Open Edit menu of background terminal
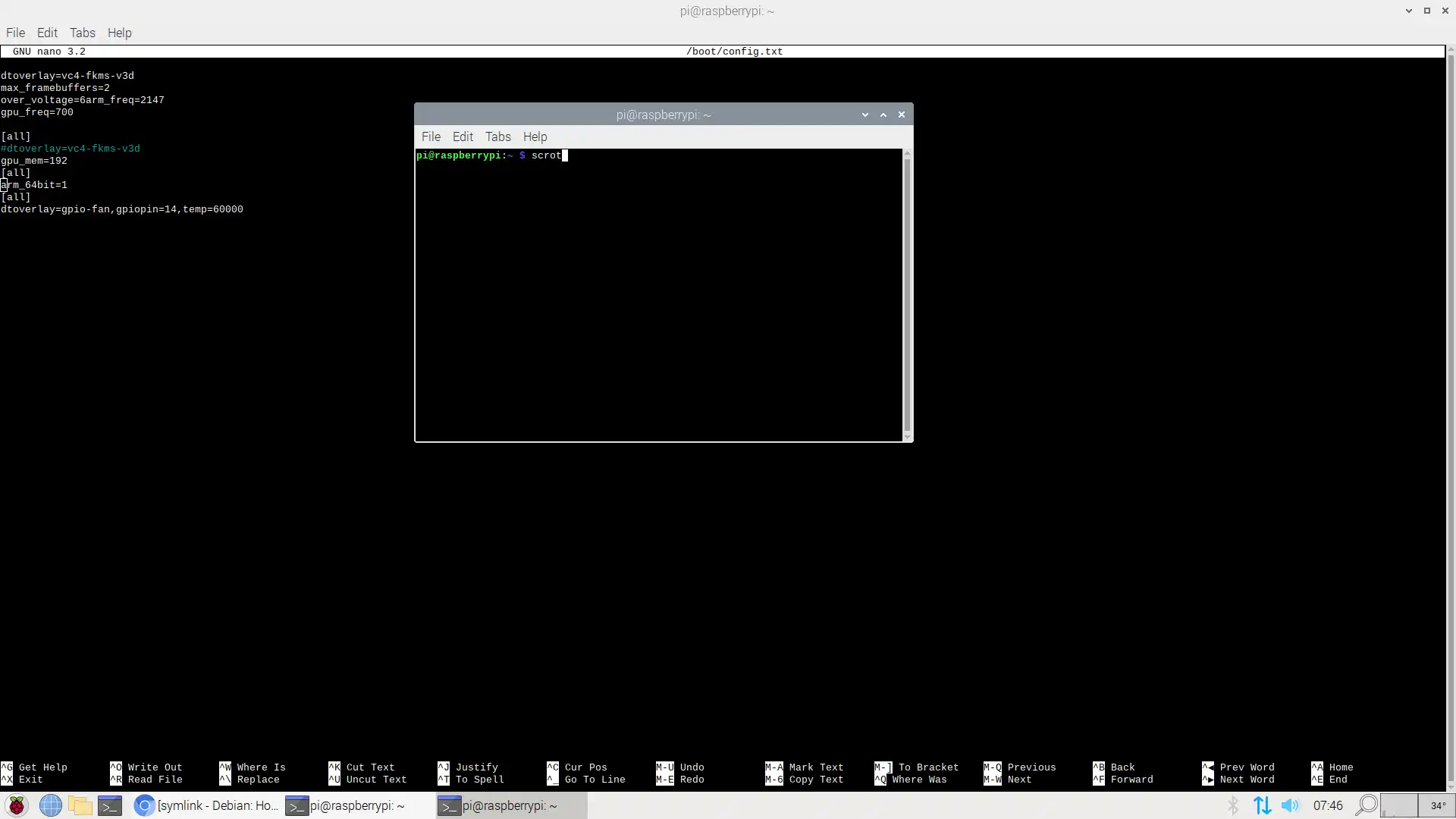 (47, 33)
